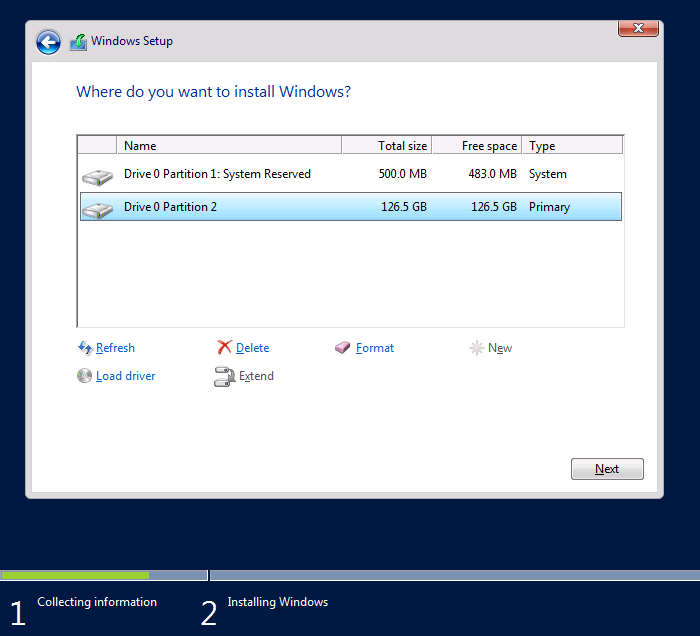Image resolution: width=700 pixels, height=636 pixels.
Task: Click the Collecting information step label
Action: (x=97, y=602)
